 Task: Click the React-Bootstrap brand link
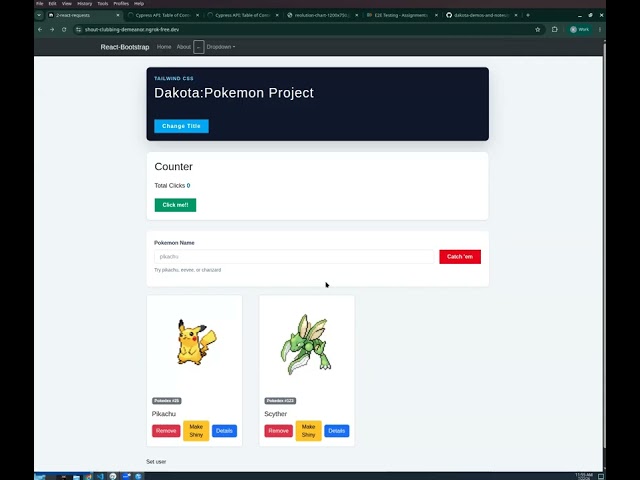[125, 47]
